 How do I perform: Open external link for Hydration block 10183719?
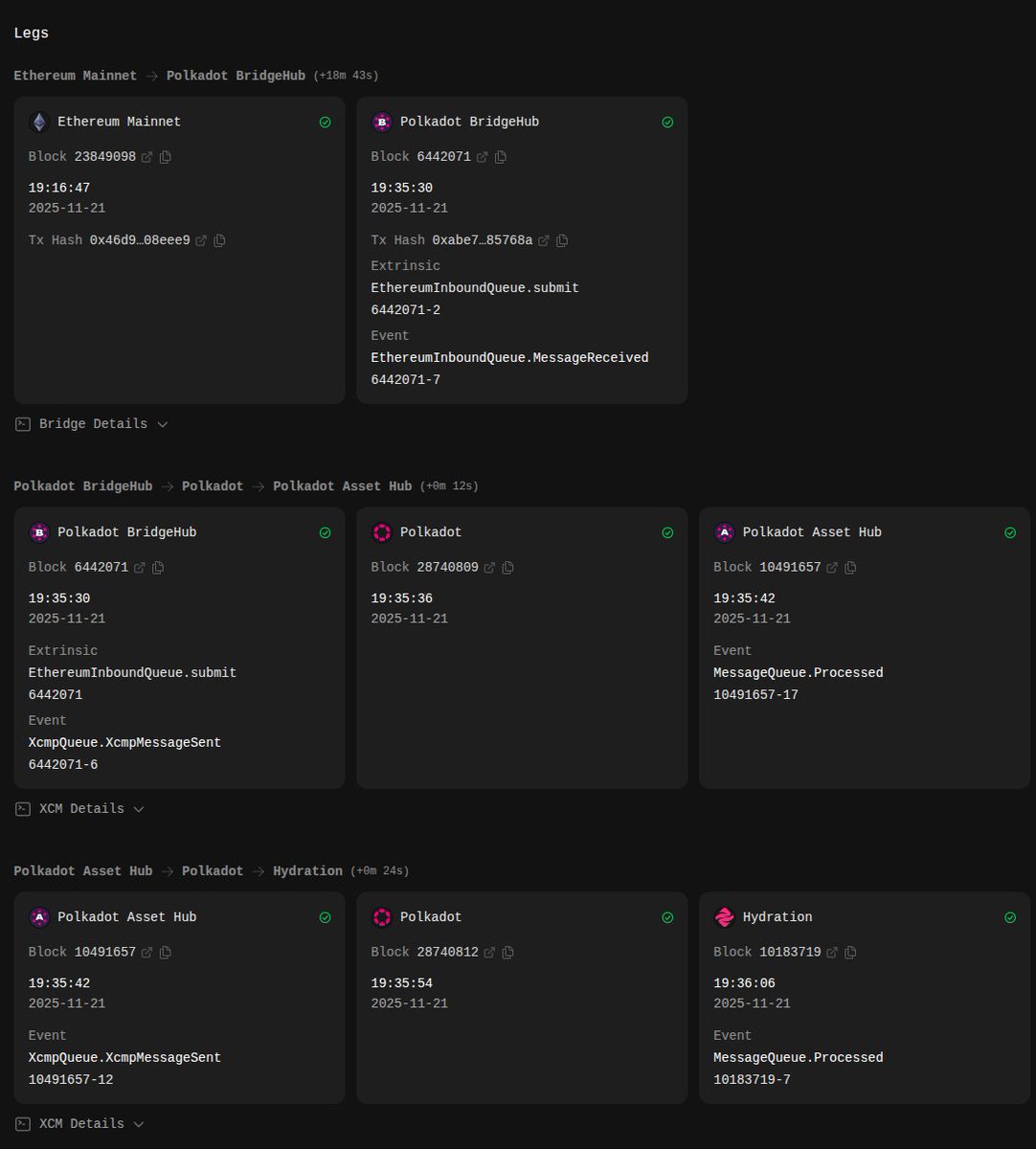coord(832,953)
